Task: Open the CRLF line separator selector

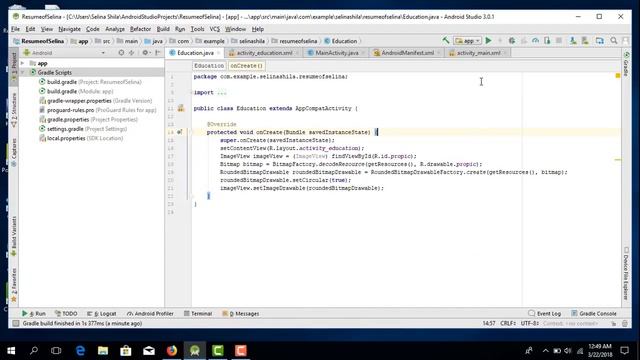Action: 508,323
